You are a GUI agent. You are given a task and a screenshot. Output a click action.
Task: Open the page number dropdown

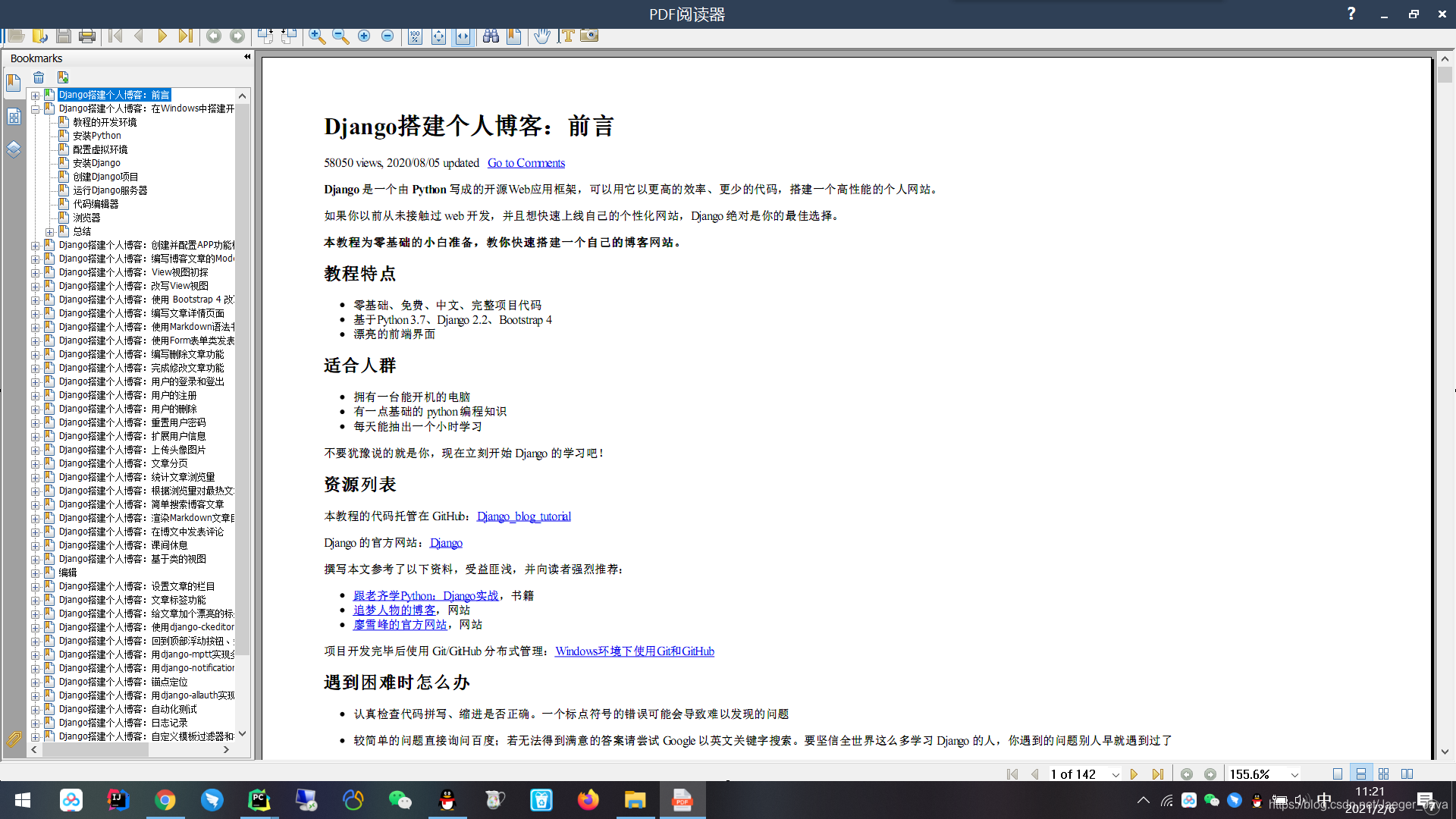click(x=1116, y=774)
